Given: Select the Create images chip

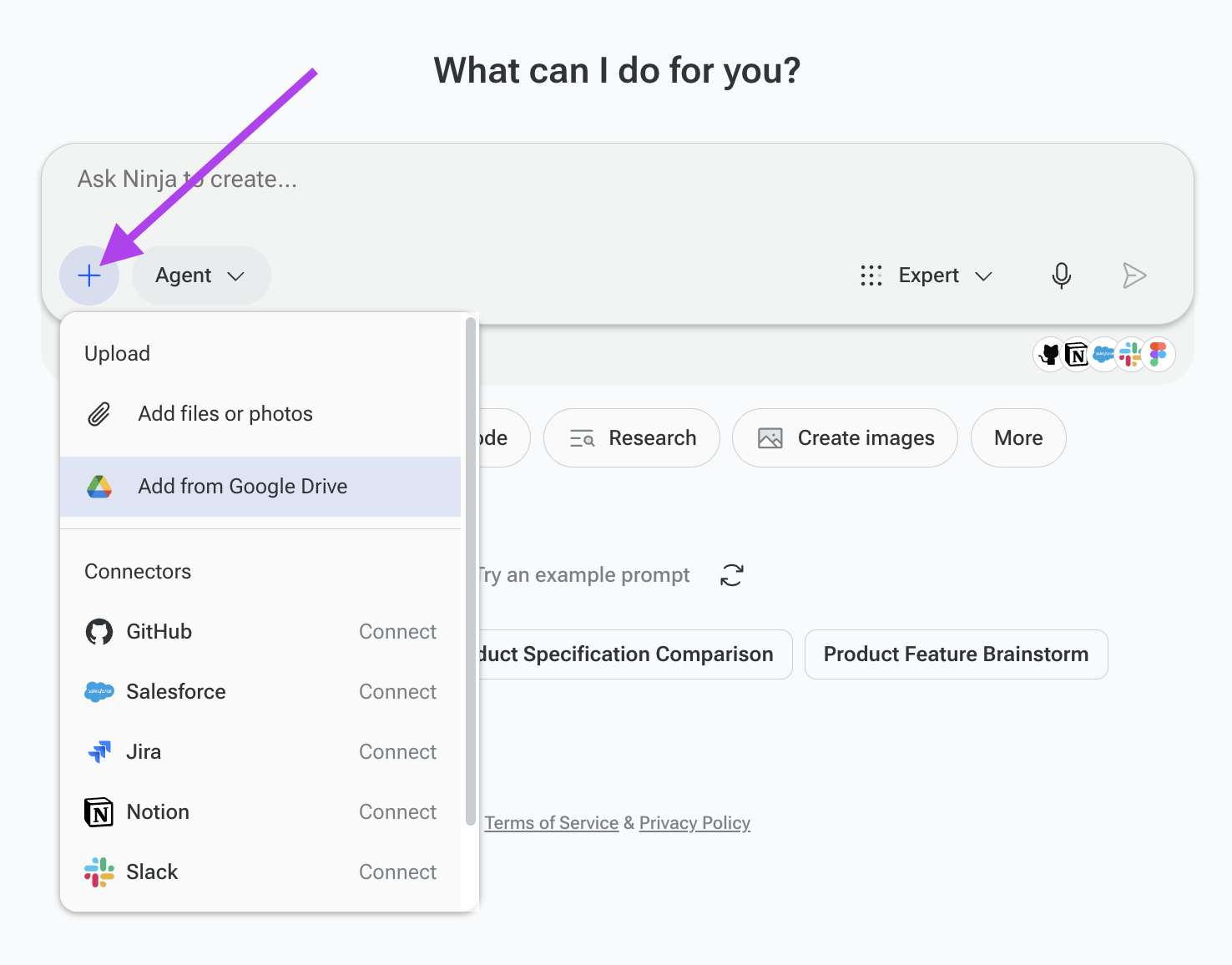Looking at the screenshot, I should tap(845, 438).
